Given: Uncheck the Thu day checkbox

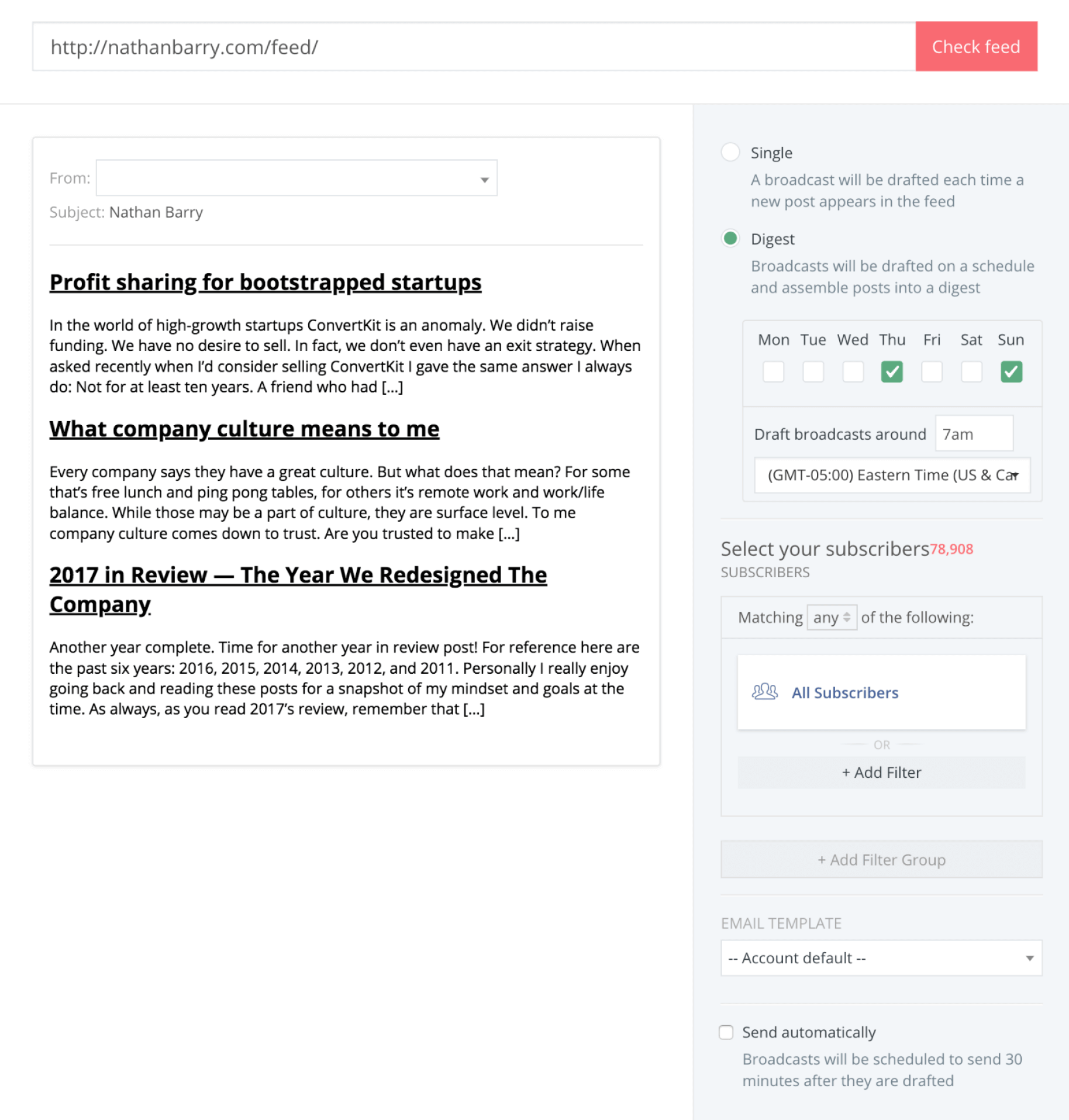Looking at the screenshot, I should coord(892,372).
